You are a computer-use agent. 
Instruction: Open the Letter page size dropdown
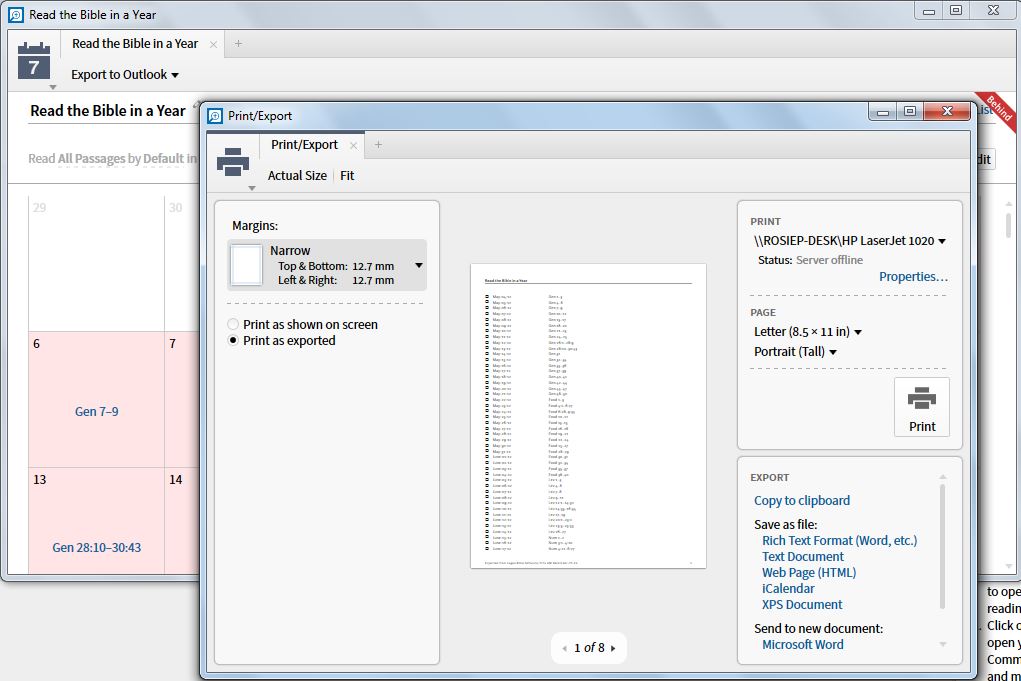pos(808,332)
